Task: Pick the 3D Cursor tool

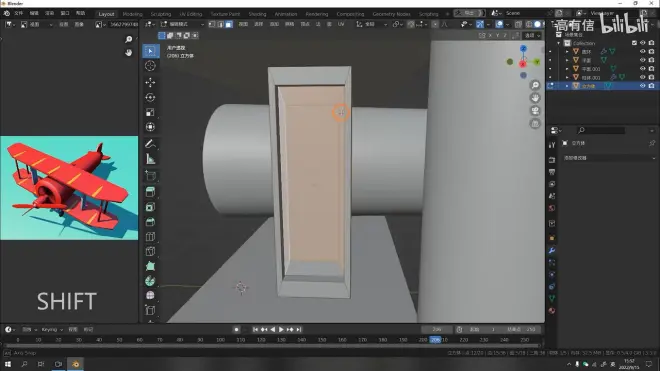Action: [x=150, y=66]
